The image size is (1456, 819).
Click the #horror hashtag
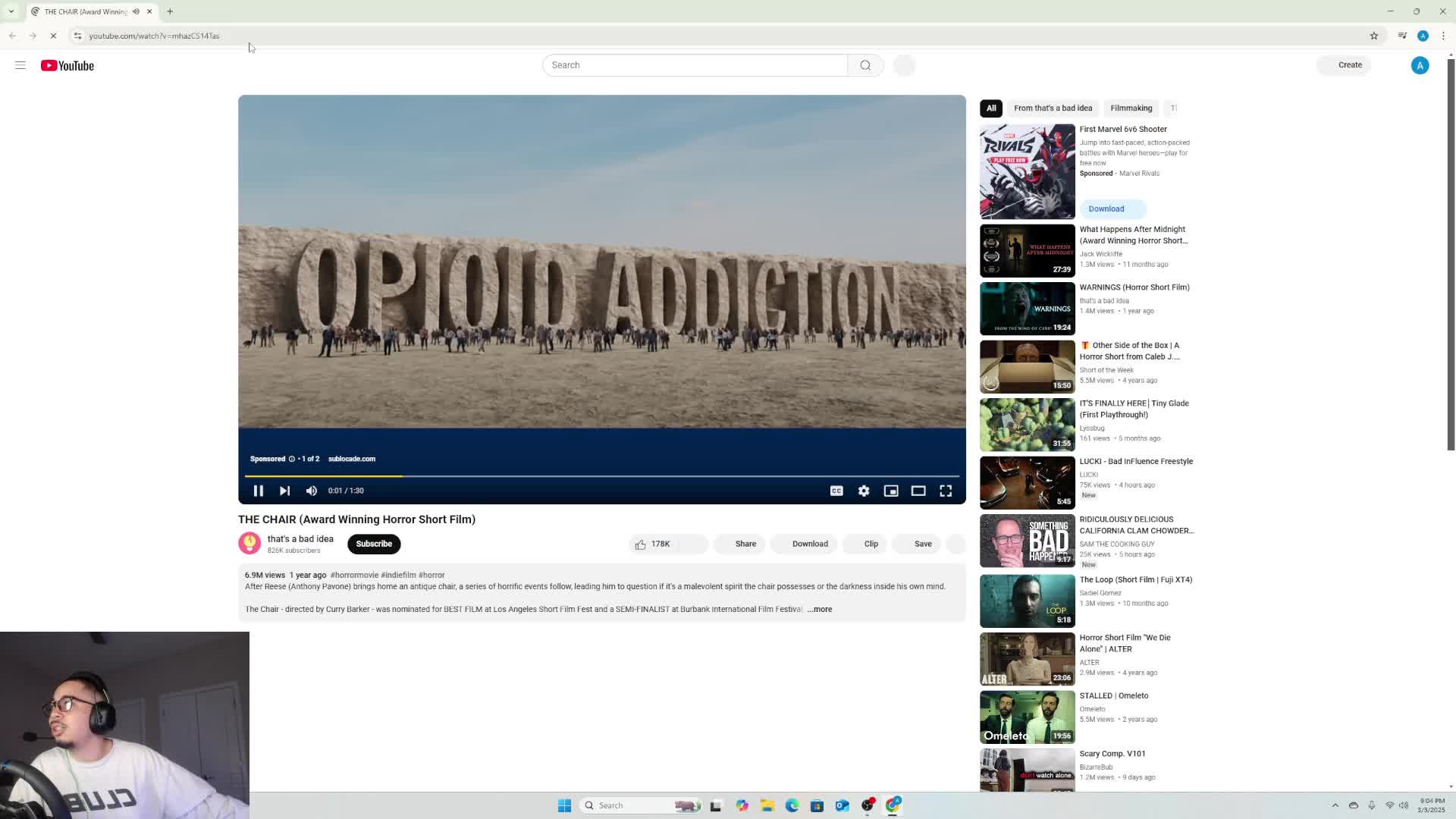click(x=431, y=575)
